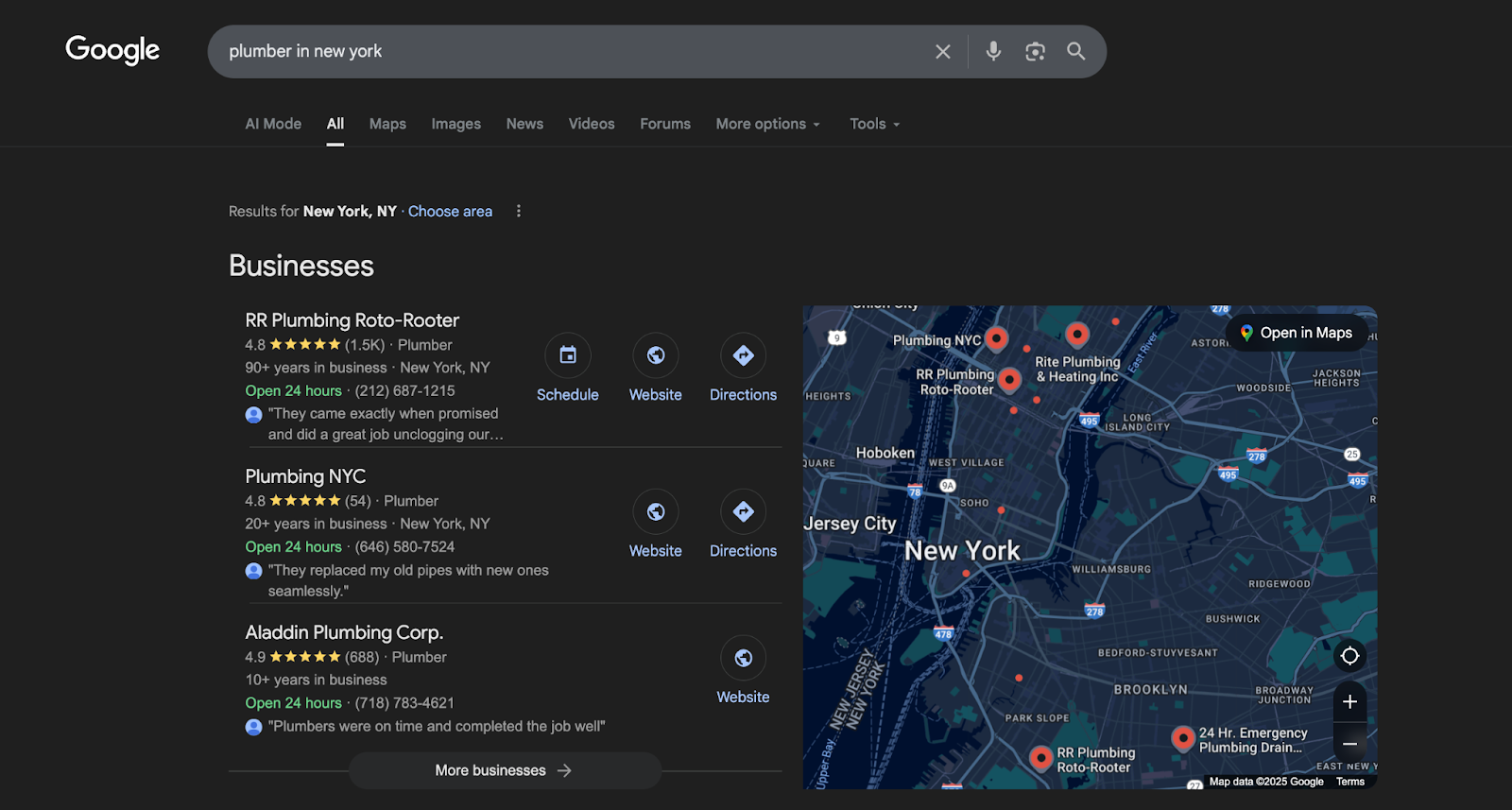Viewport: 1512px width, 810px height.
Task: Switch to the Videos tab
Action: pyautogui.click(x=592, y=124)
